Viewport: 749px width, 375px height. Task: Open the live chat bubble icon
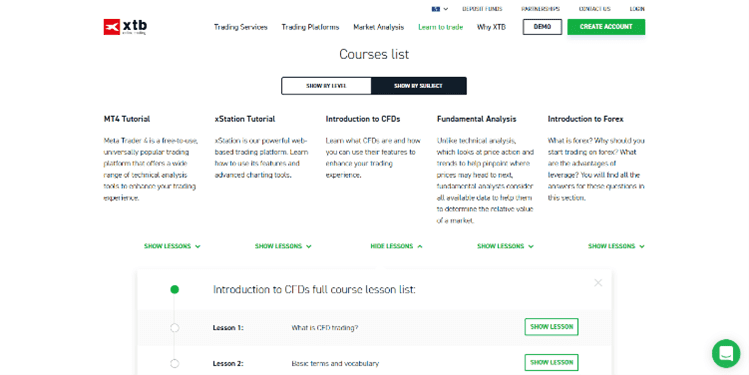pyautogui.click(x=726, y=354)
